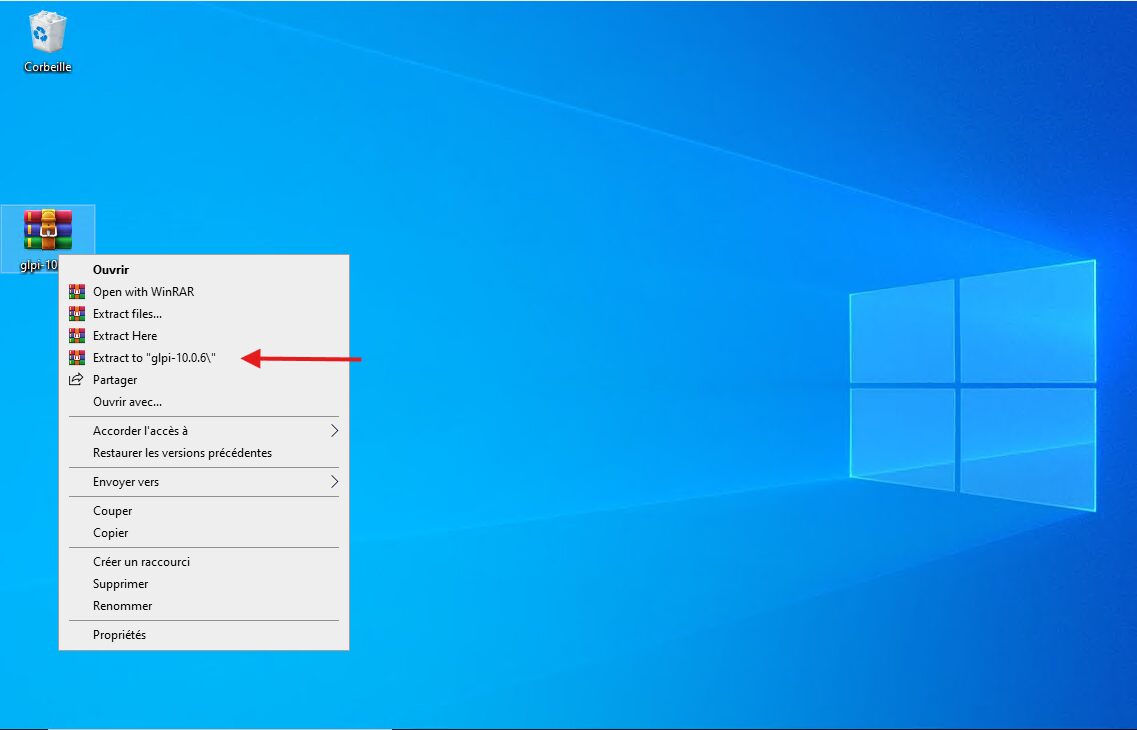Image resolution: width=1137 pixels, height=730 pixels.
Task: Select Extract files... option
Action: pyautogui.click(x=204, y=314)
